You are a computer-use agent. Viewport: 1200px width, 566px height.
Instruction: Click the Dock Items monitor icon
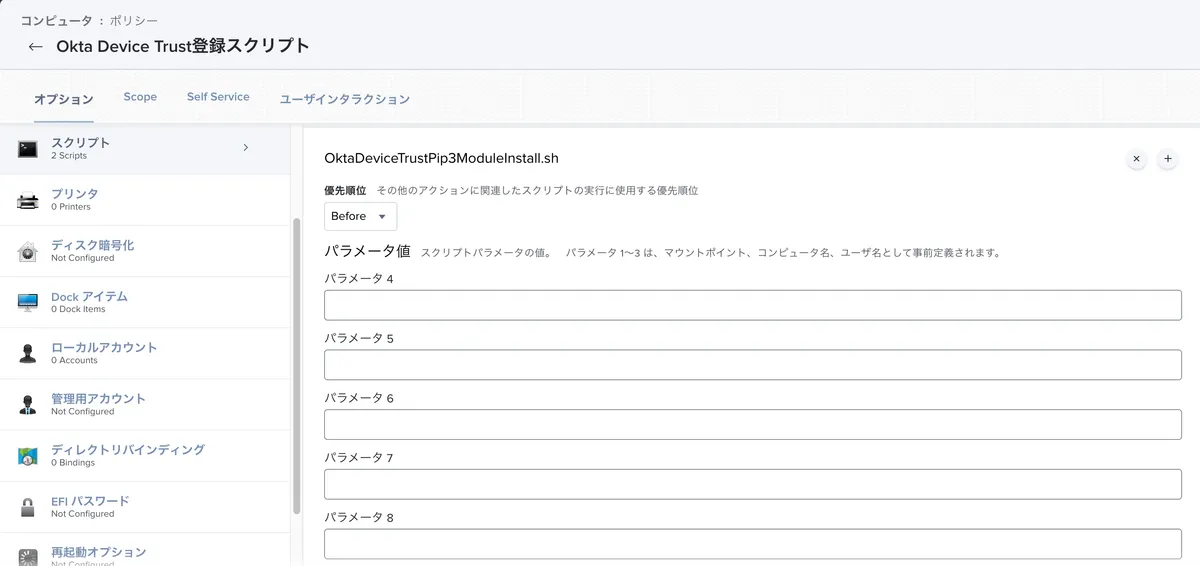pos(27,302)
